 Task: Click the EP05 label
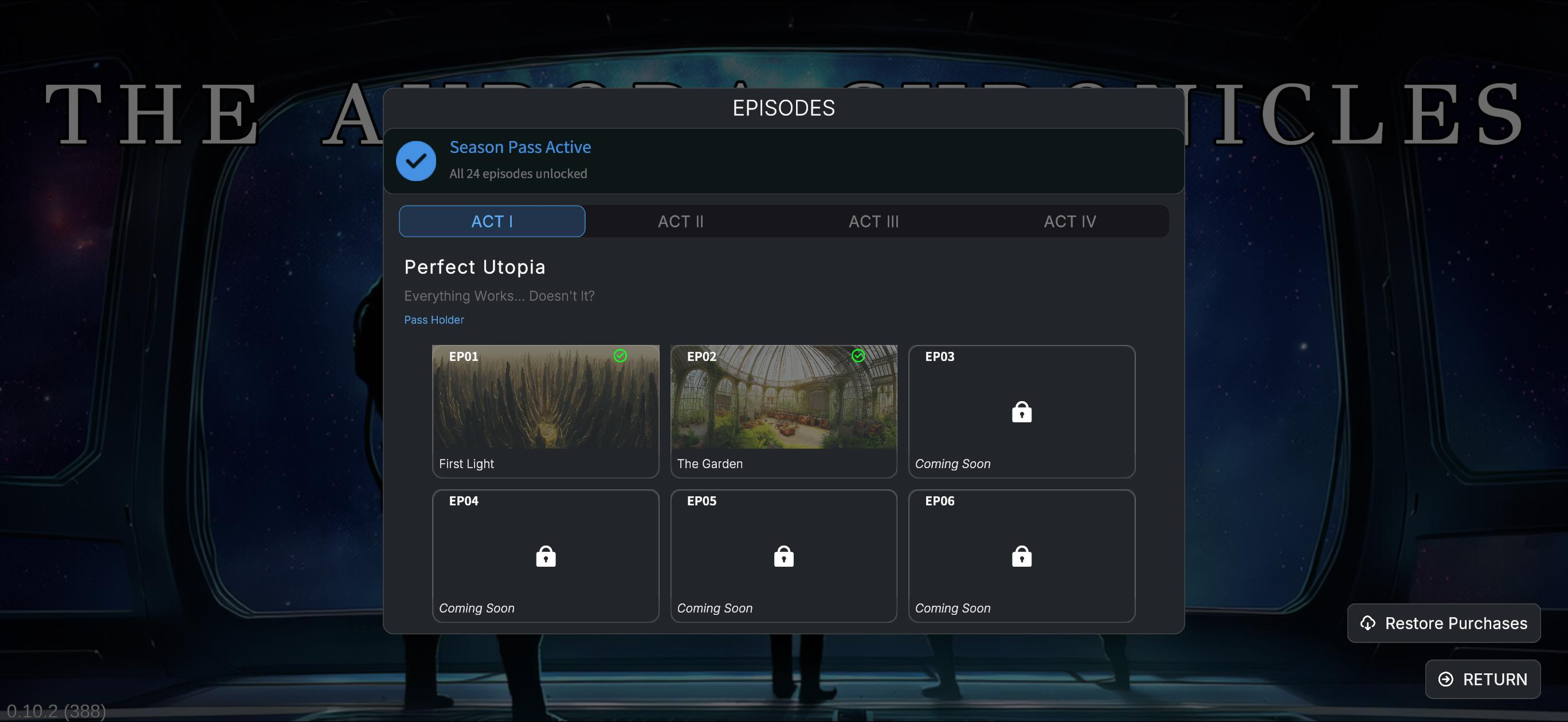[x=701, y=501]
